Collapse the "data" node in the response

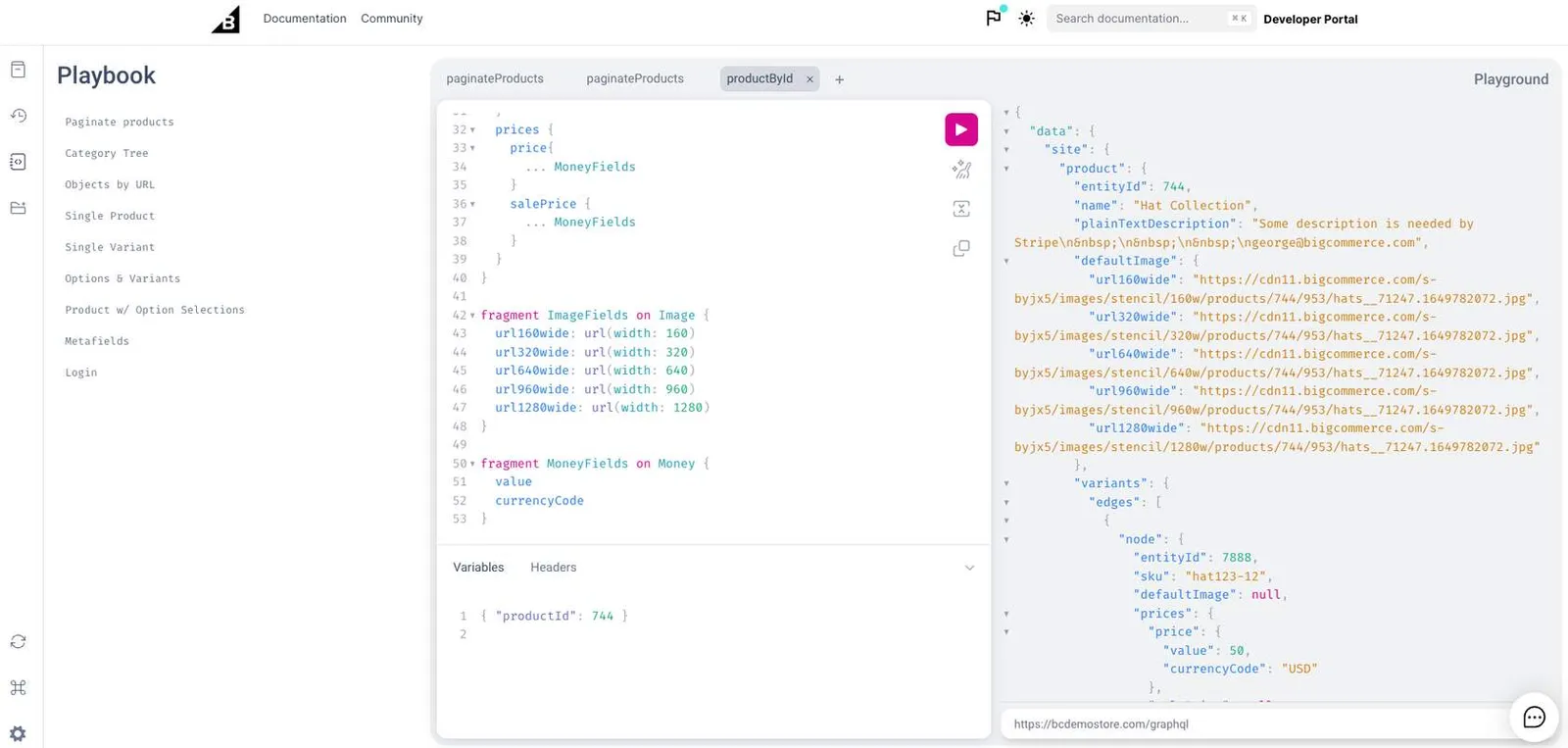click(1006, 131)
